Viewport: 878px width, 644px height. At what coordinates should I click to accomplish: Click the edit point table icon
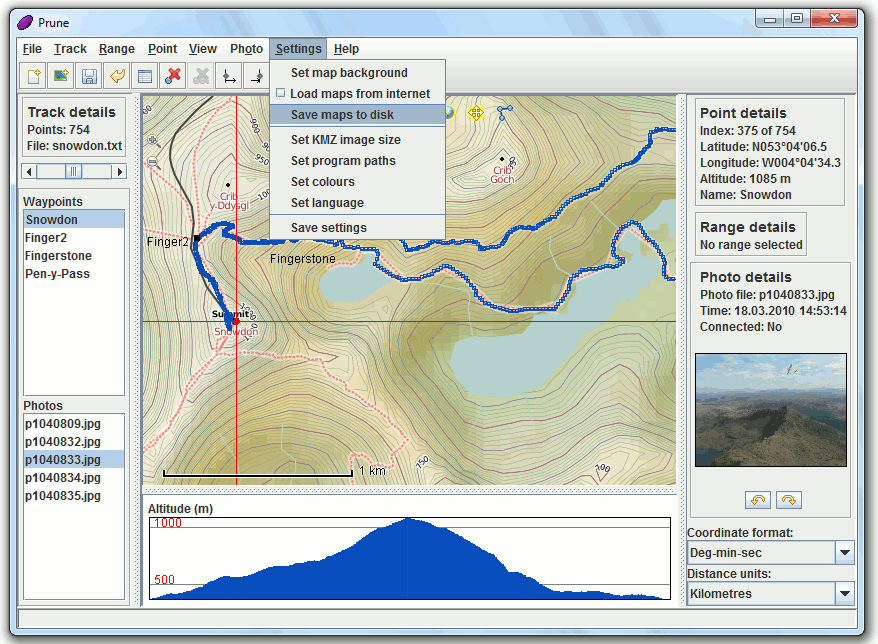pos(145,75)
